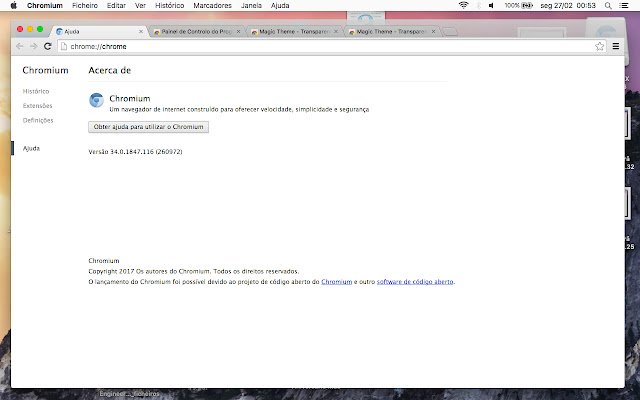640x400 pixels.
Task: Open the Editar menu
Action: coord(116,5)
